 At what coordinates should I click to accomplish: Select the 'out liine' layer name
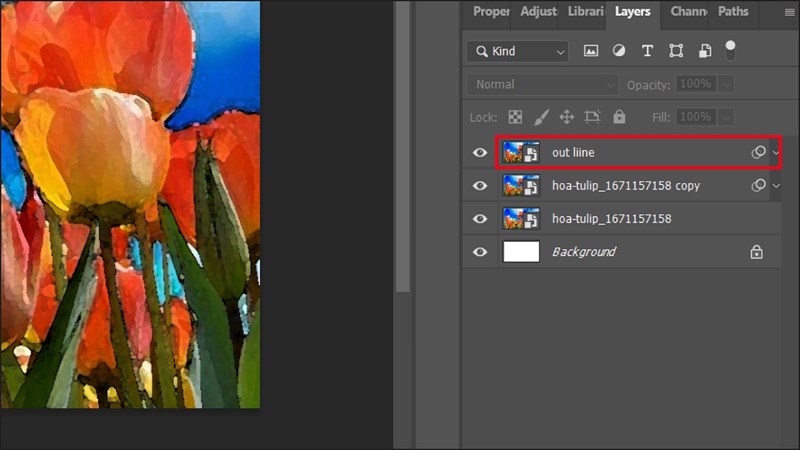[573, 153]
